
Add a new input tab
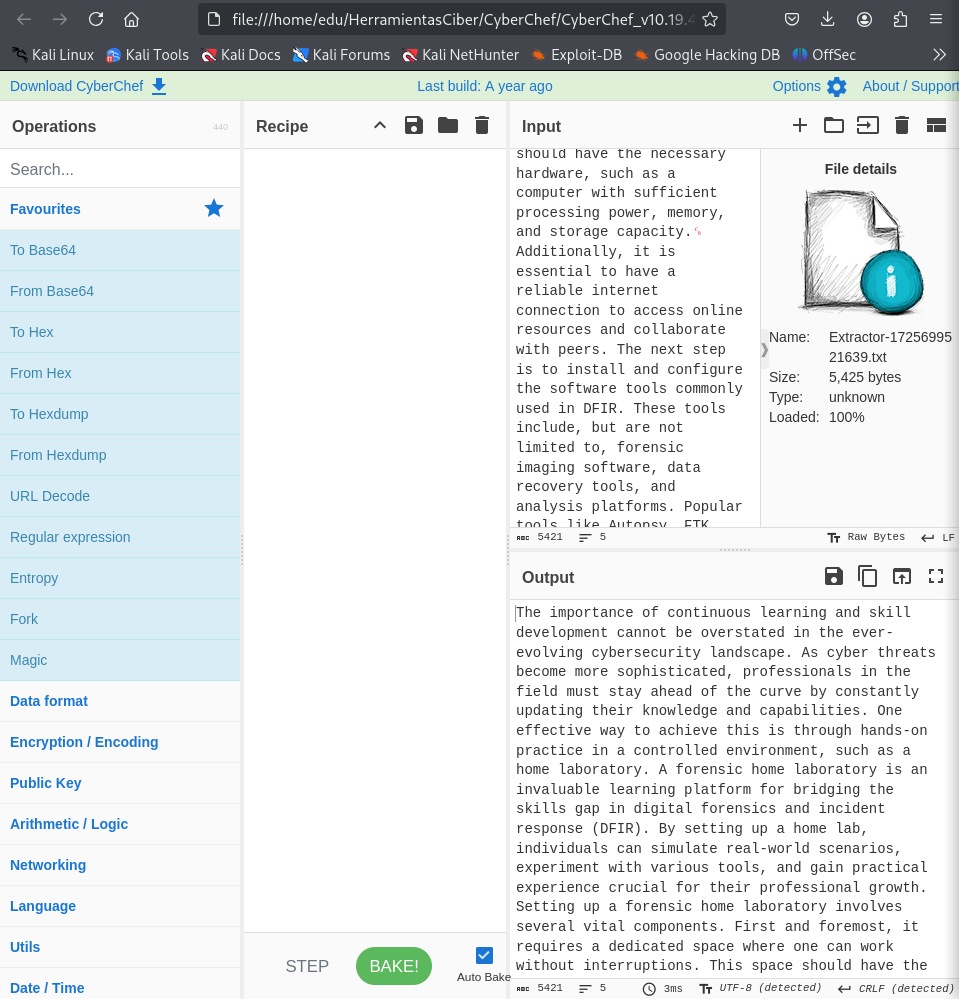tap(800, 126)
